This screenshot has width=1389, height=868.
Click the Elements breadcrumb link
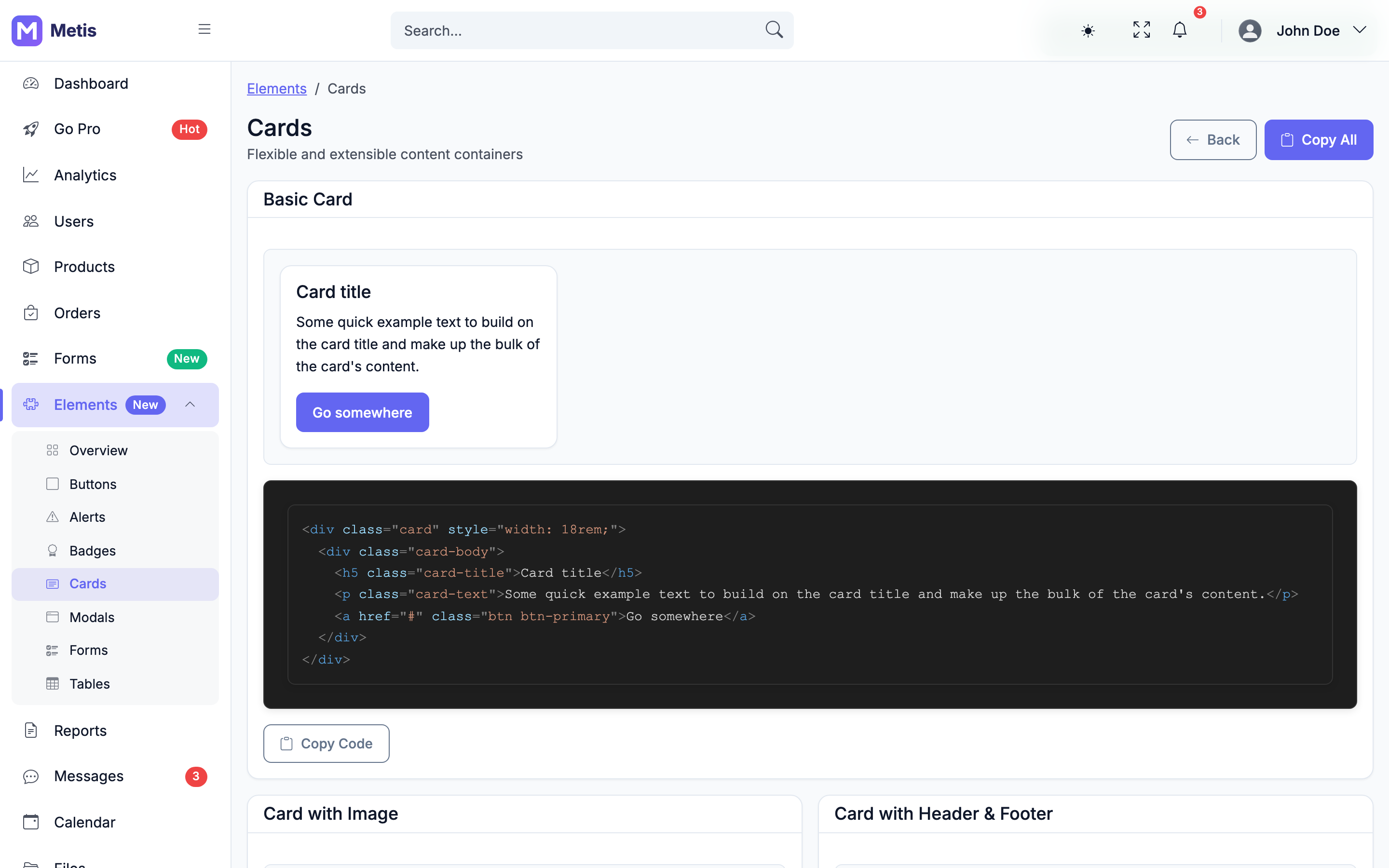click(277, 89)
